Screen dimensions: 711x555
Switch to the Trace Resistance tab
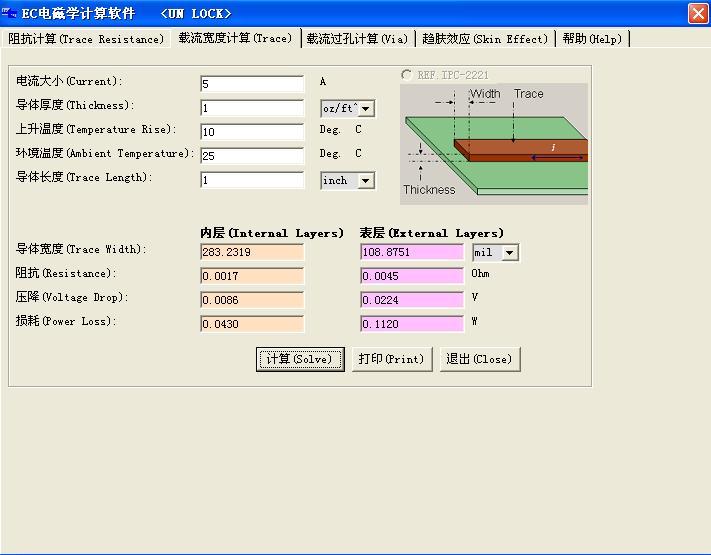(x=86, y=39)
